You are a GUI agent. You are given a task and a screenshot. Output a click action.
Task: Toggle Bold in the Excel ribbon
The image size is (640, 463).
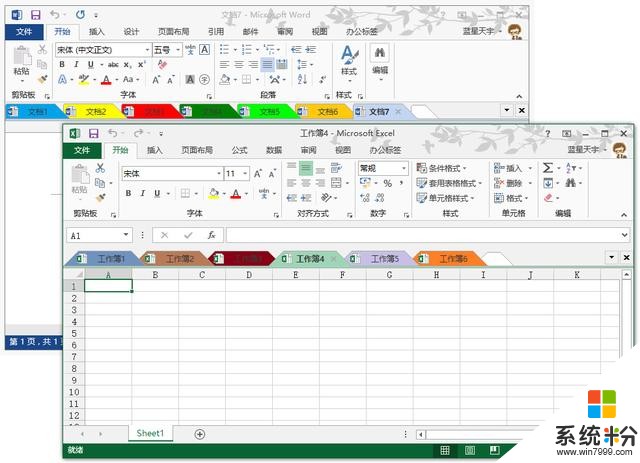(128, 193)
